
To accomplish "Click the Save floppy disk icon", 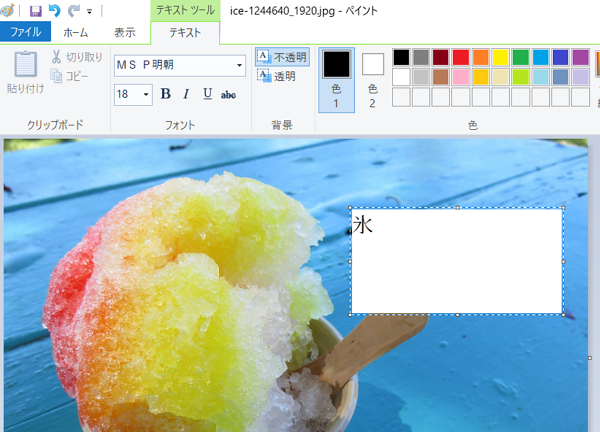I will click(36, 11).
